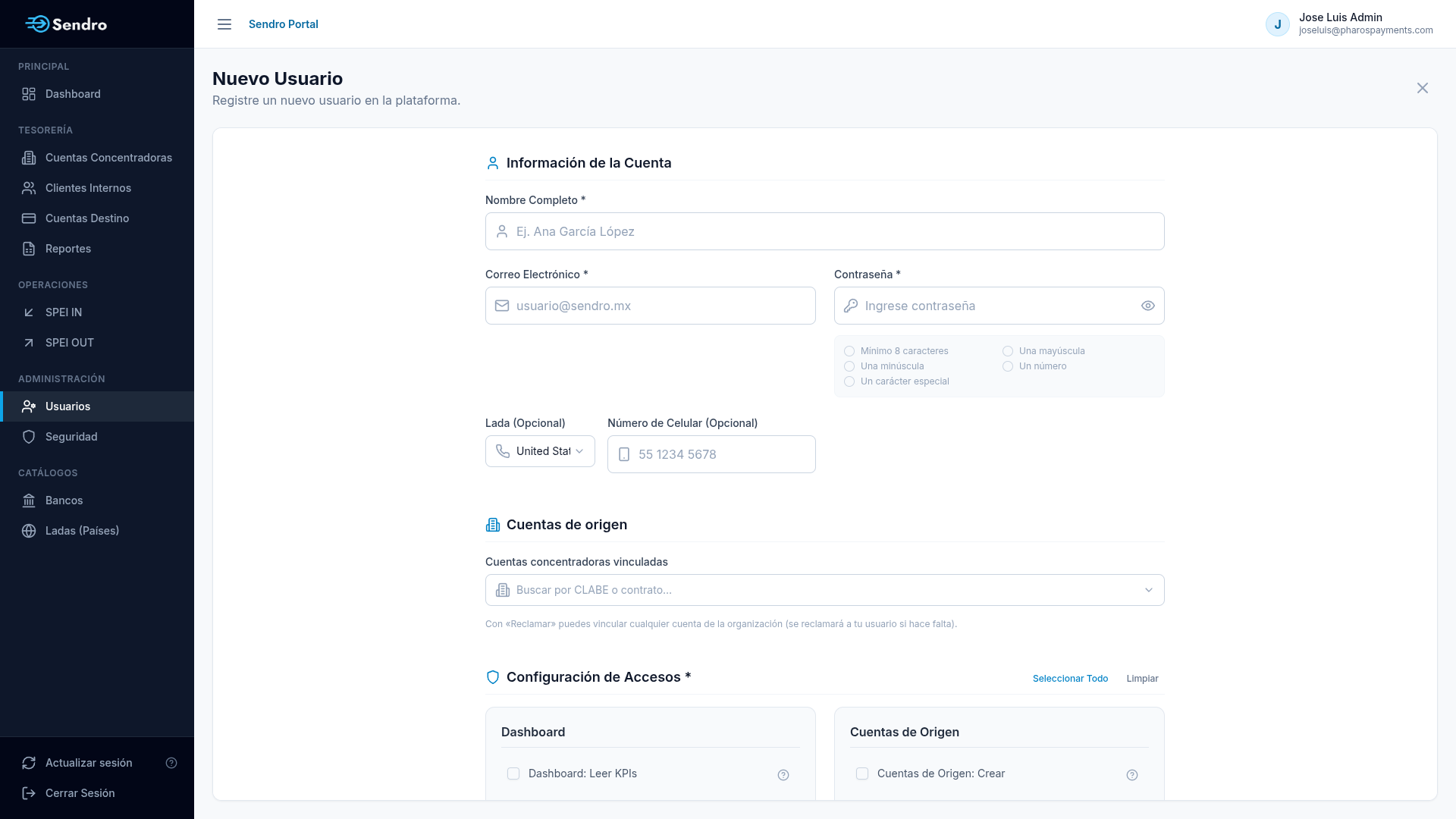Click the Clientes Internos people icon
This screenshot has width=1456, height=819.
coord(29,188)
